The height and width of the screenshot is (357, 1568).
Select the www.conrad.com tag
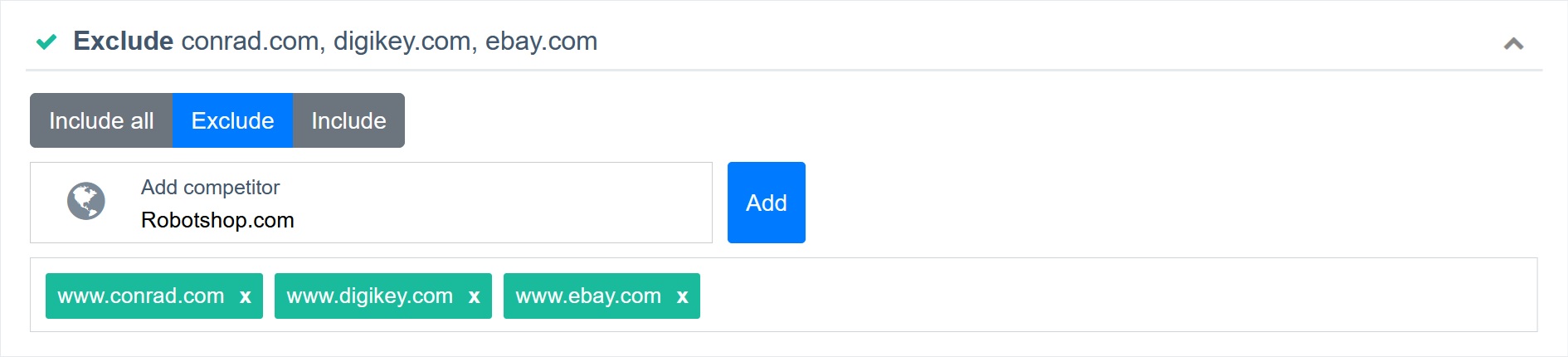[x=141, y=296]
